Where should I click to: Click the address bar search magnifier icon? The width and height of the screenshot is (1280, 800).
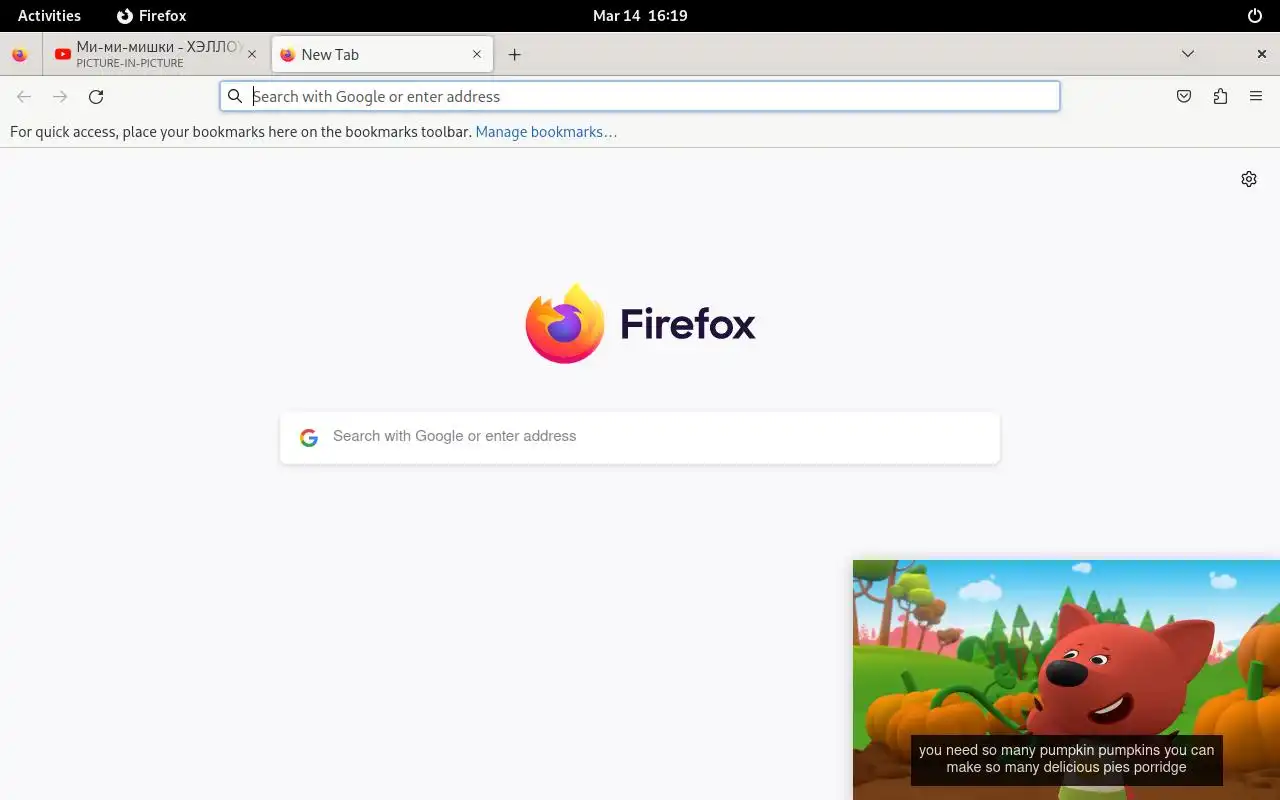tap(235, 96)
